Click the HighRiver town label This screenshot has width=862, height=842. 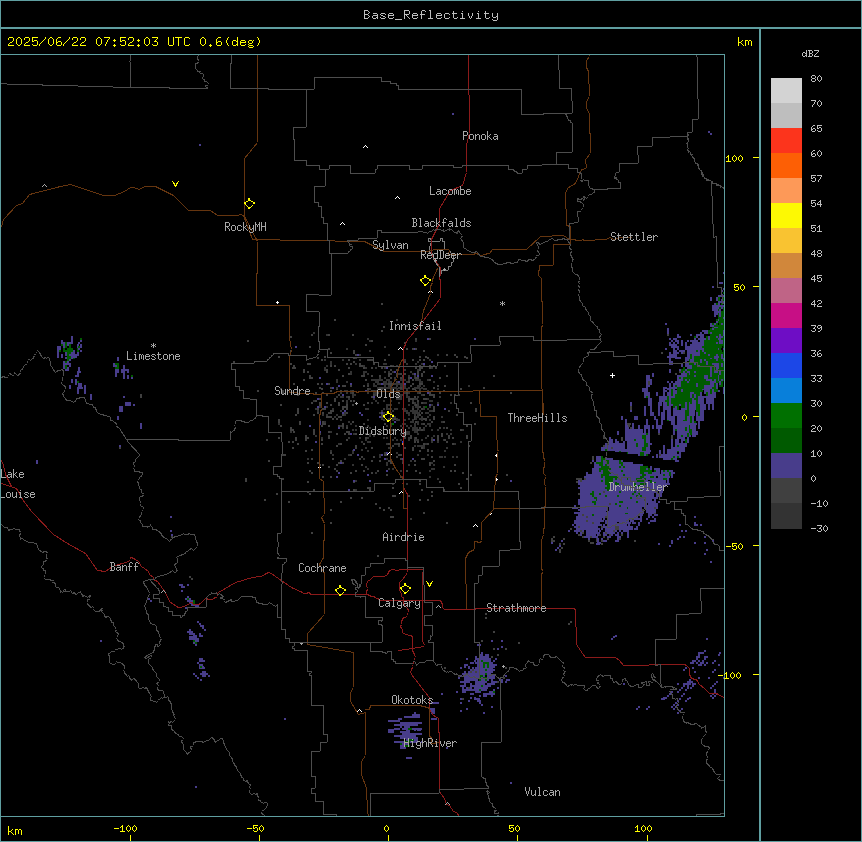430,743
